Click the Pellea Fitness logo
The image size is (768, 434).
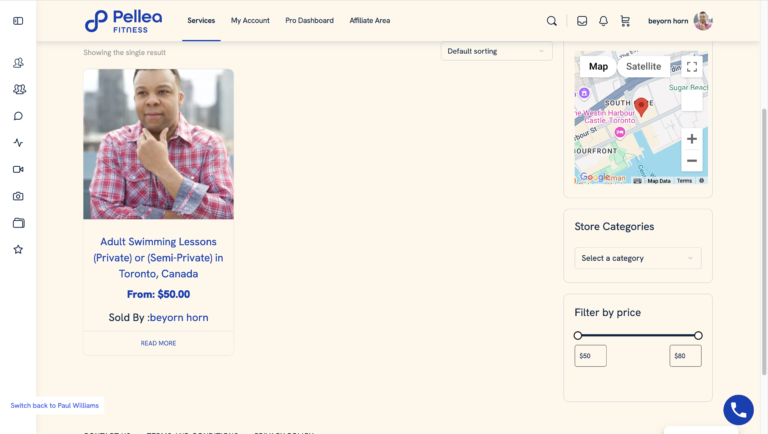pyautogui.click(x=123, y=21)
